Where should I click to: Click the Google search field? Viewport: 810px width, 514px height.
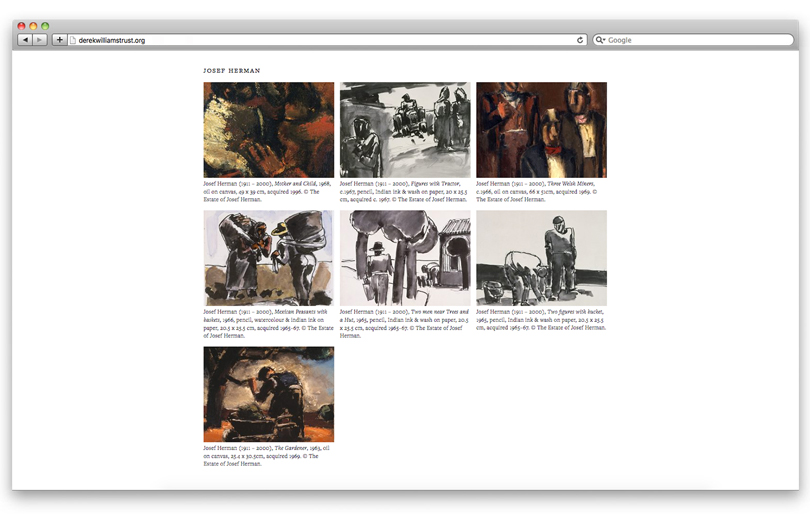point(693,40)
